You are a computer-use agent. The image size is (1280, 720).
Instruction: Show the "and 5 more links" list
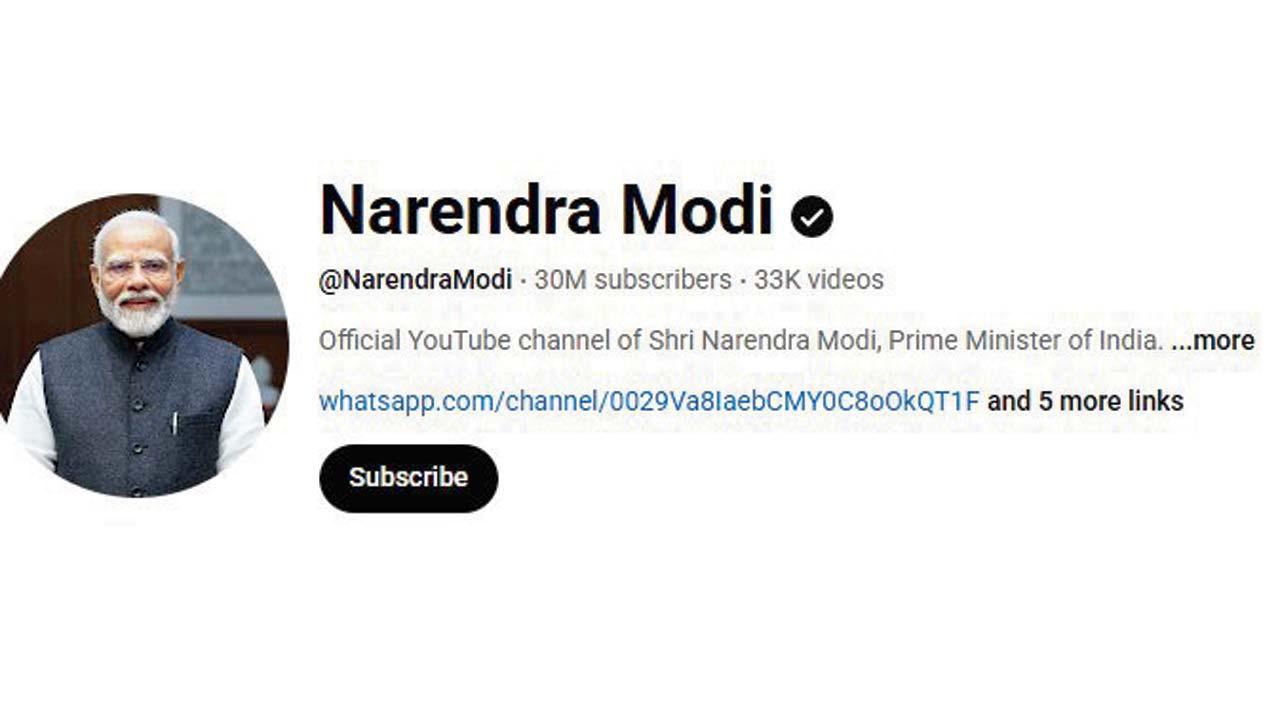pos(1085,402)
